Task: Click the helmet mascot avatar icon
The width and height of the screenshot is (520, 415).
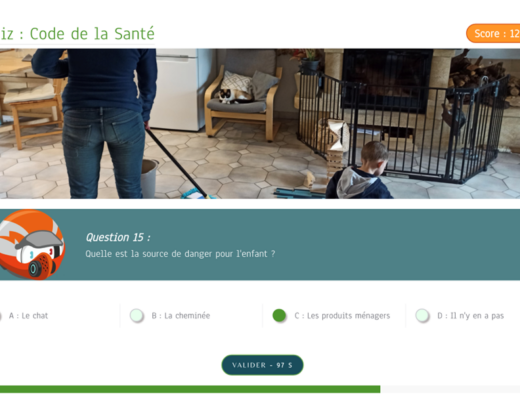Action: [32, 245]
